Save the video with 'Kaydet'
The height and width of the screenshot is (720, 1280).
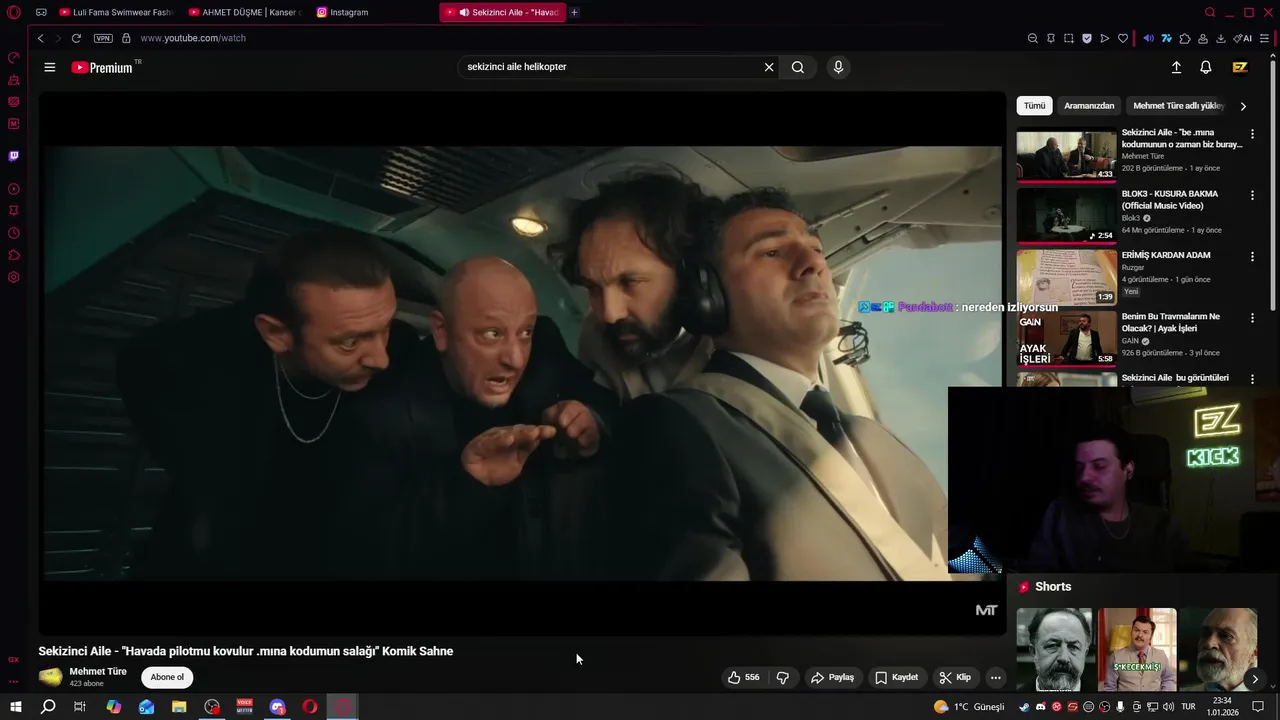(x=896, y=677)
